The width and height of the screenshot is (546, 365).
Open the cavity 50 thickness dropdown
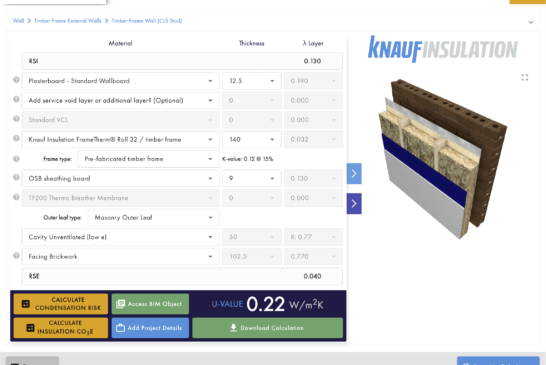tap(252, 237)
